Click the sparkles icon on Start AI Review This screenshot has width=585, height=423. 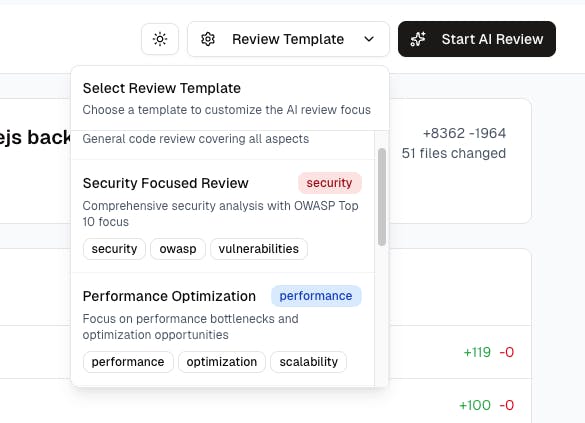click(418, 39)
